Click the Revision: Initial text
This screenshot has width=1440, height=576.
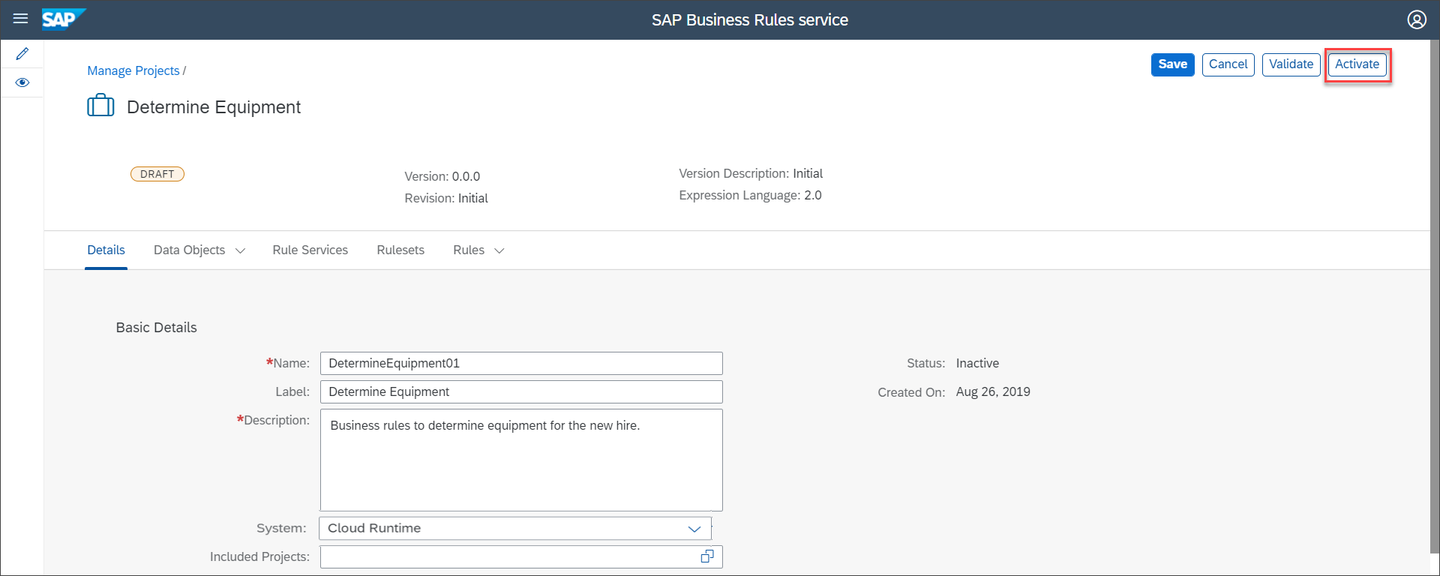click(x=446, y=198)
